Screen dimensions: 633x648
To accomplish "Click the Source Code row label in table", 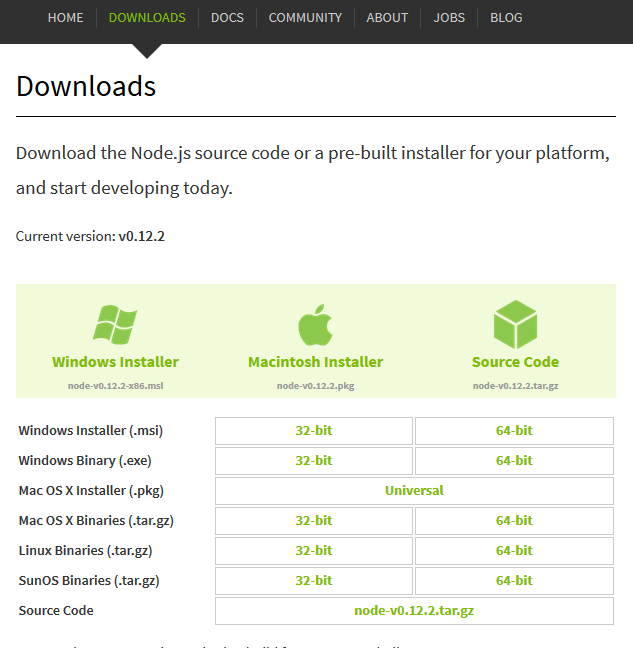I will click(56, 611).
